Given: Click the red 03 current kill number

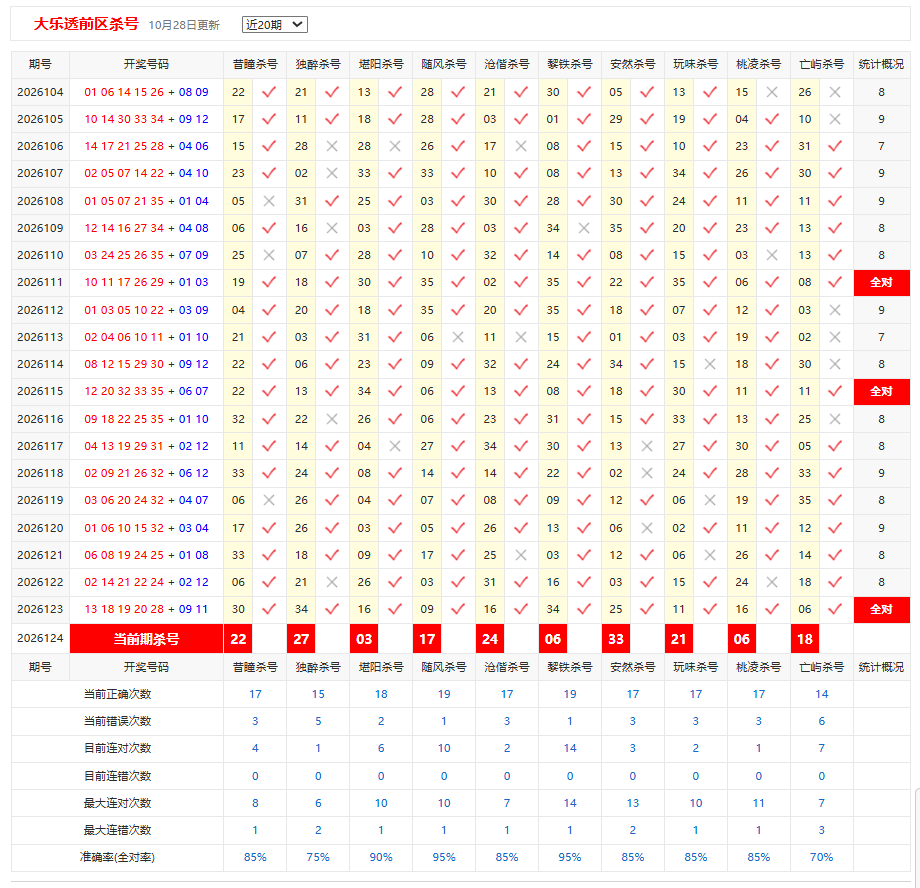Looking at the screenshot, I should pyautogui.click(x=364, y=639).
